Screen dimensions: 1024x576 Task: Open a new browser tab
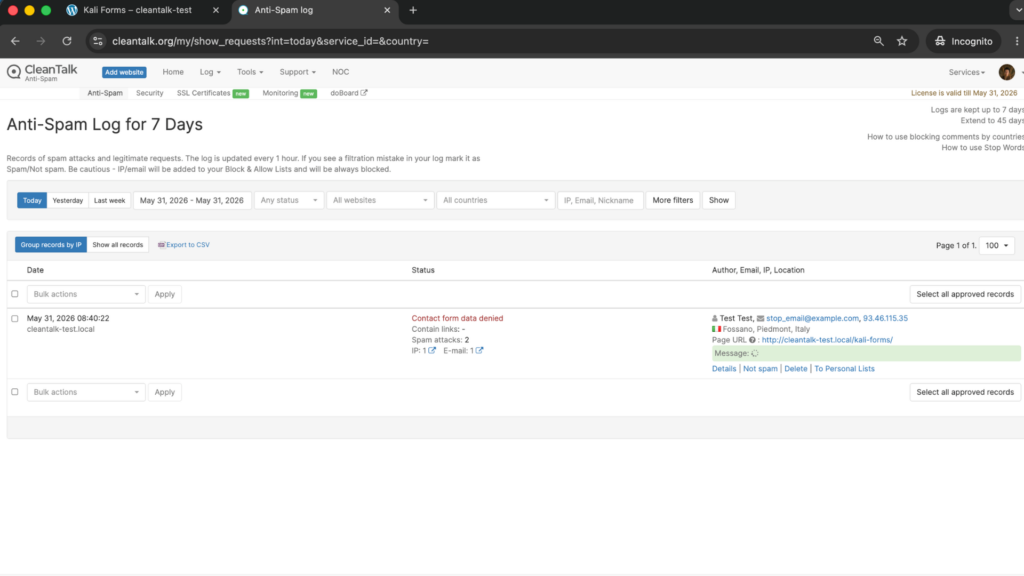413,10
